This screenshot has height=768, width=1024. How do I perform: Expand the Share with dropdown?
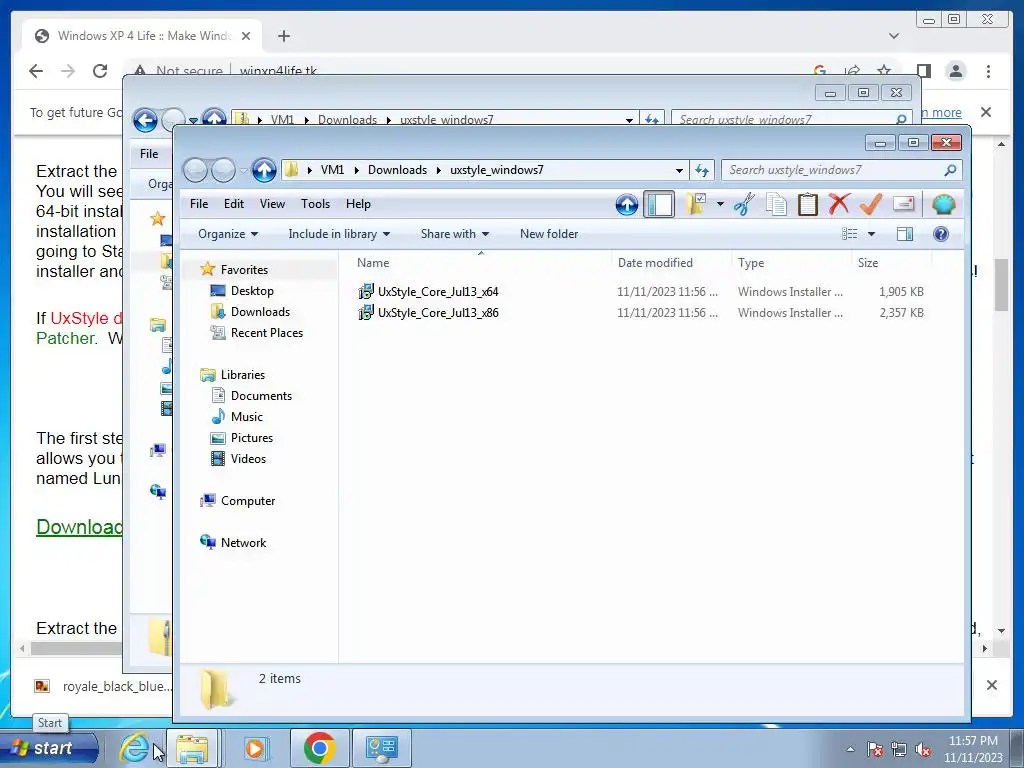click(x=455, y=234)
